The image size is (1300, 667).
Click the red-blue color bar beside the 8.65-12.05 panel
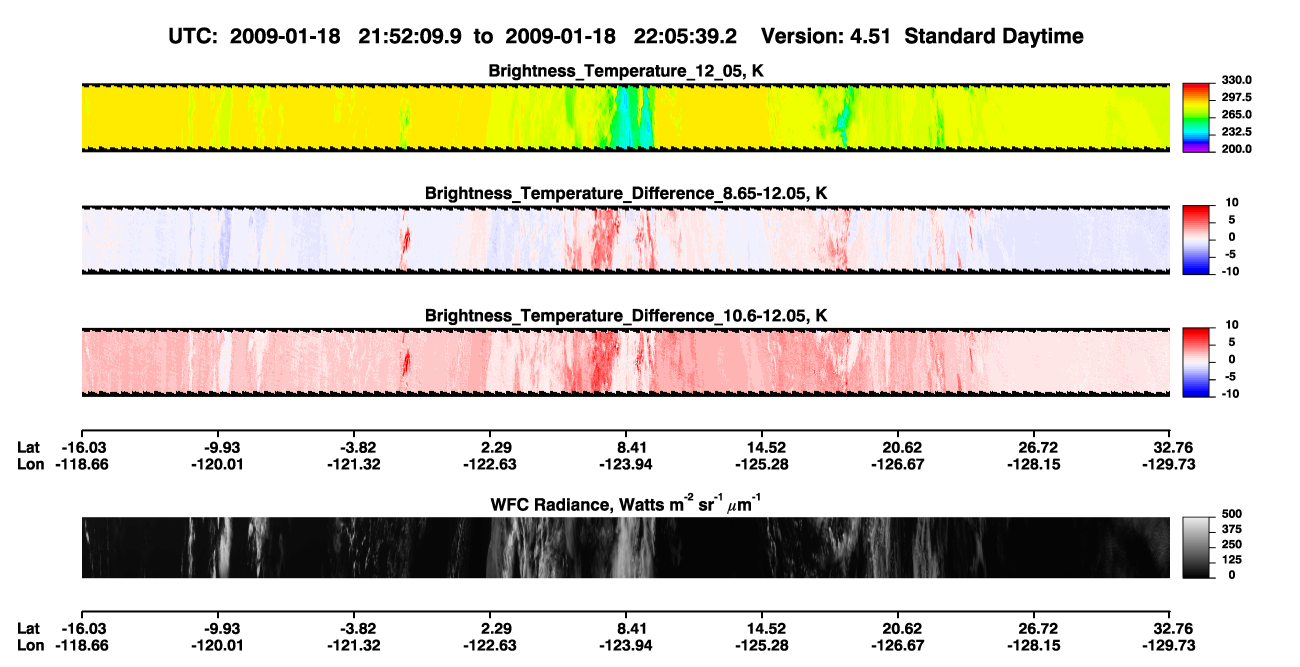[x=1197, y=241]
